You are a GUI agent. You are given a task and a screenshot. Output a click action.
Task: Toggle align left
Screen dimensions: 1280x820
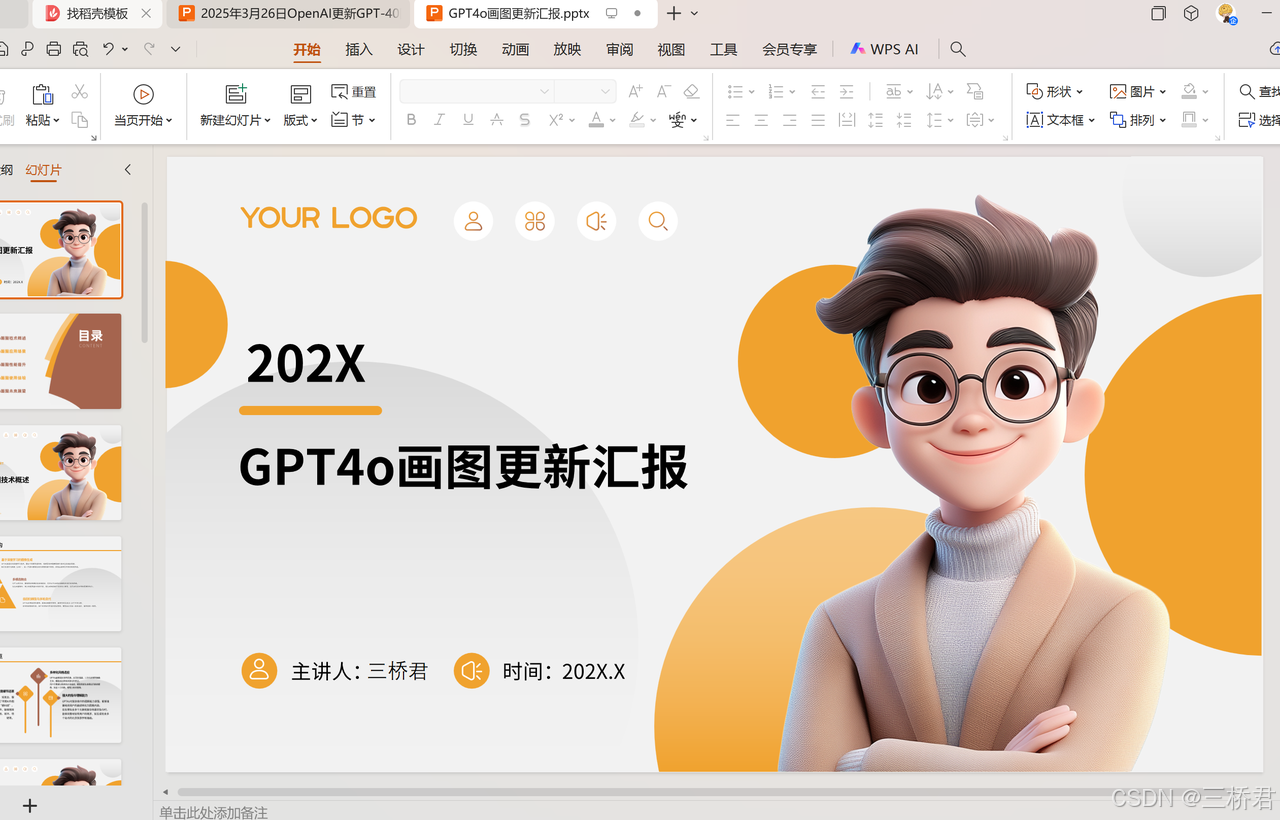[x=733, y=120]
